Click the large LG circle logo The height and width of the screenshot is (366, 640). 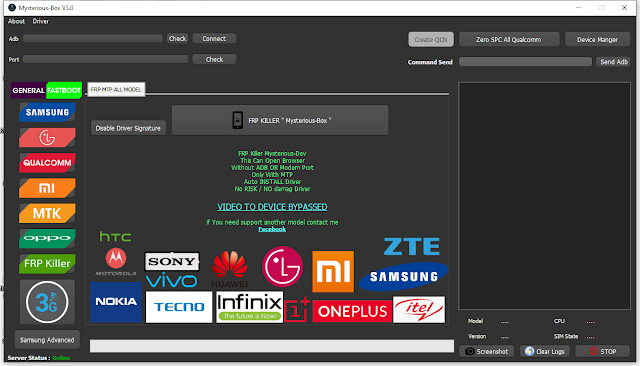282,266
